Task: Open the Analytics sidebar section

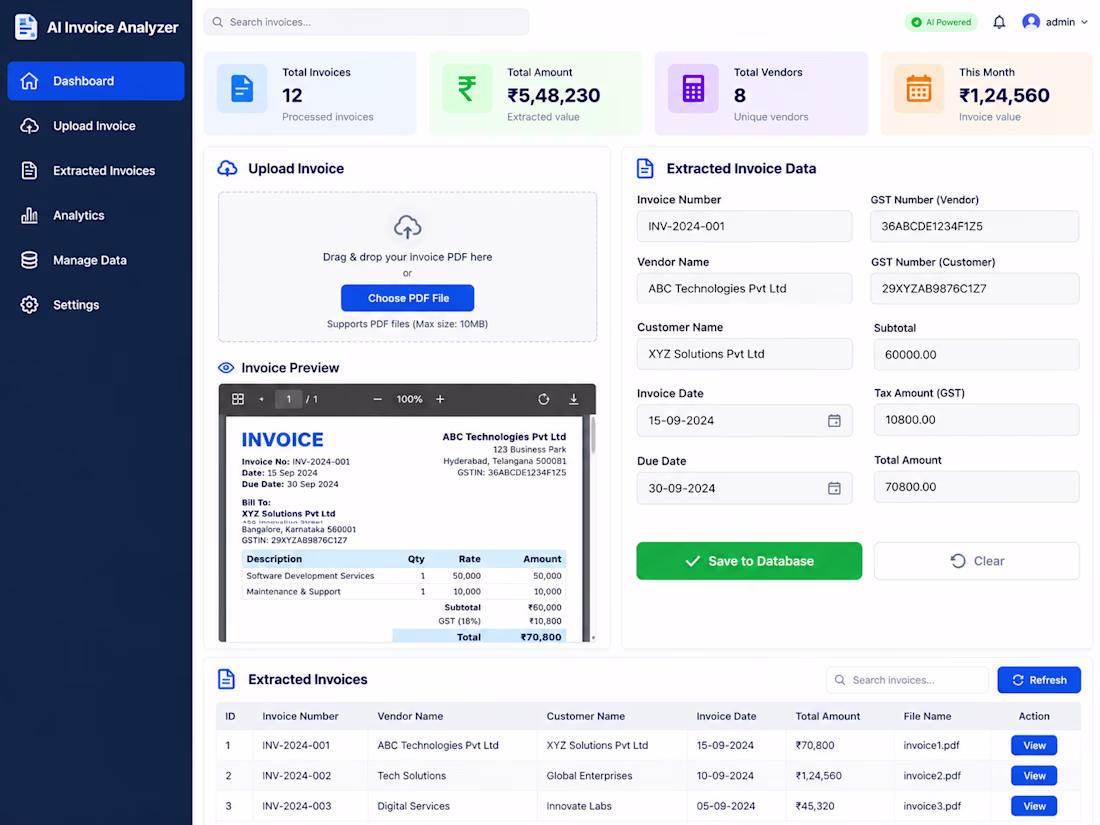Action: [96, 215]
